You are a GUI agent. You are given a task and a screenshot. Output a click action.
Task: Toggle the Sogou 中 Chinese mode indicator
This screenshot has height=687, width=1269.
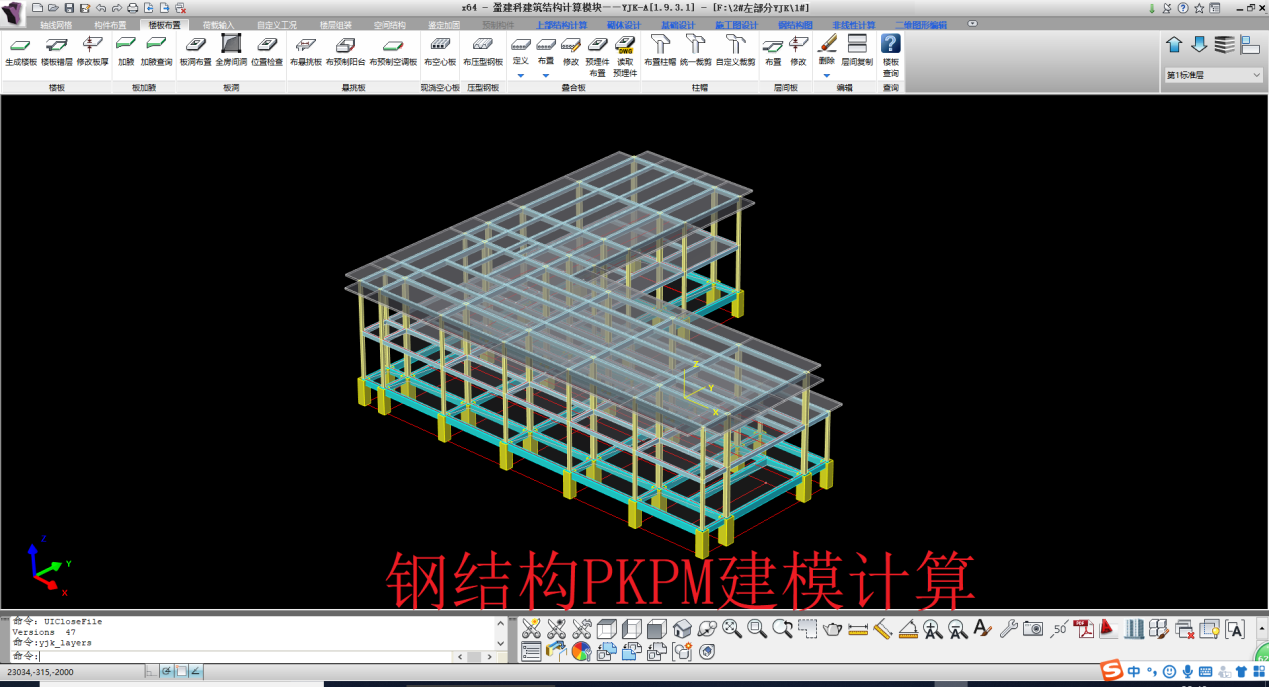pyautogui.click(x=1134, y=671)
